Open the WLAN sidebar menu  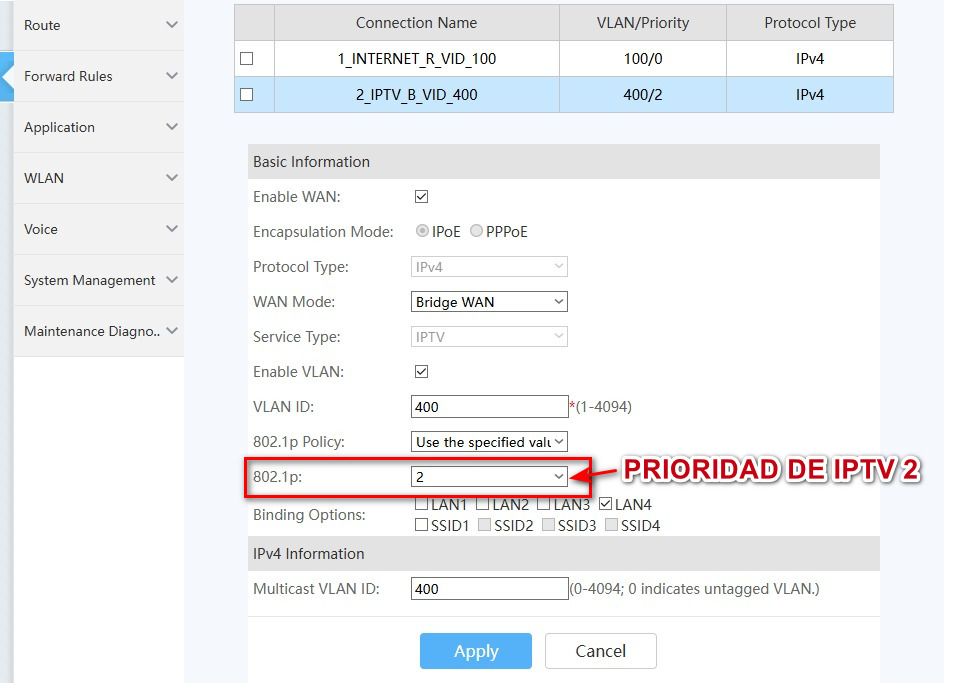point(44,178)
